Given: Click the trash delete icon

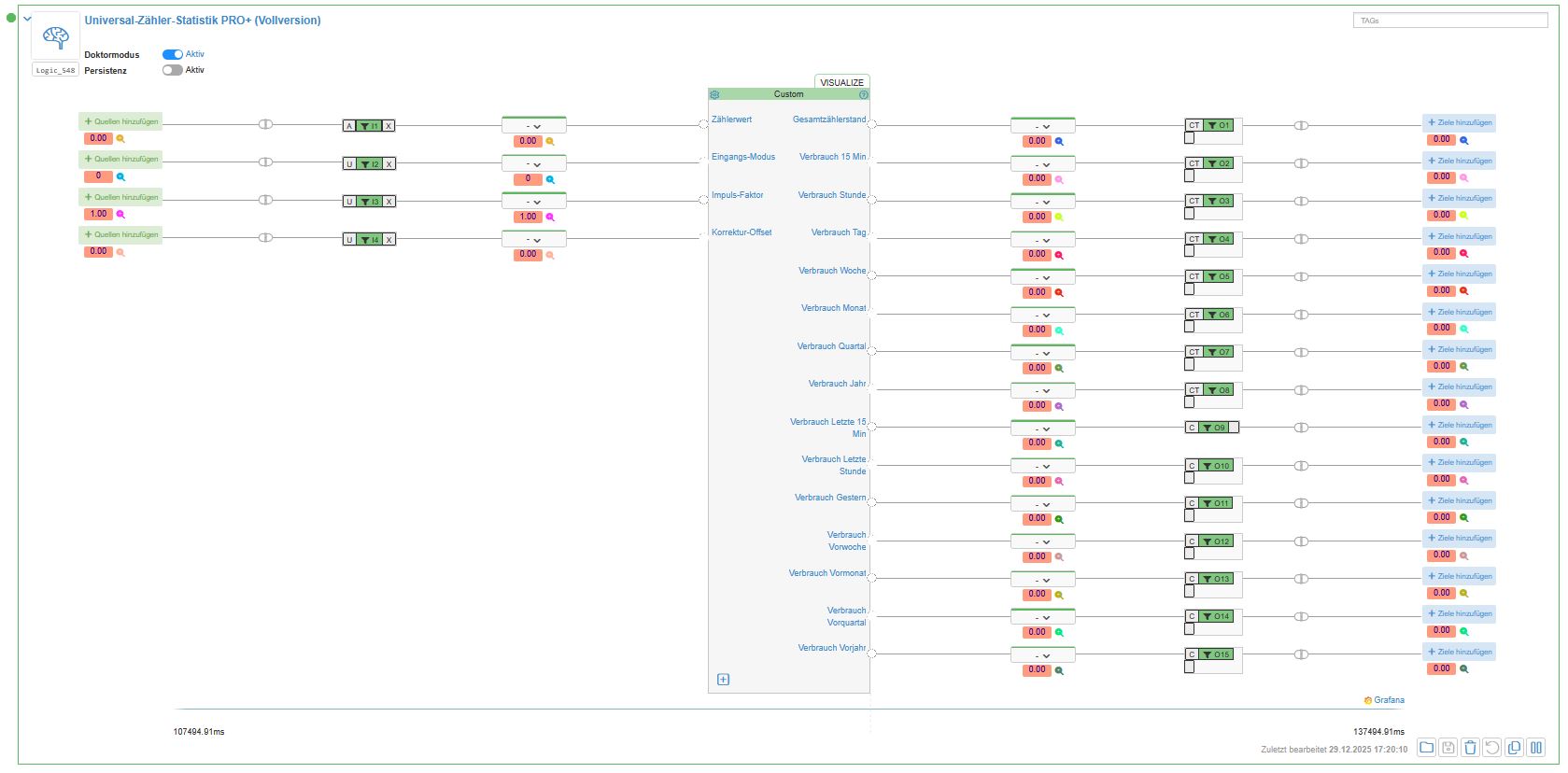Looking at the screenshot, I should (1470, 747).
